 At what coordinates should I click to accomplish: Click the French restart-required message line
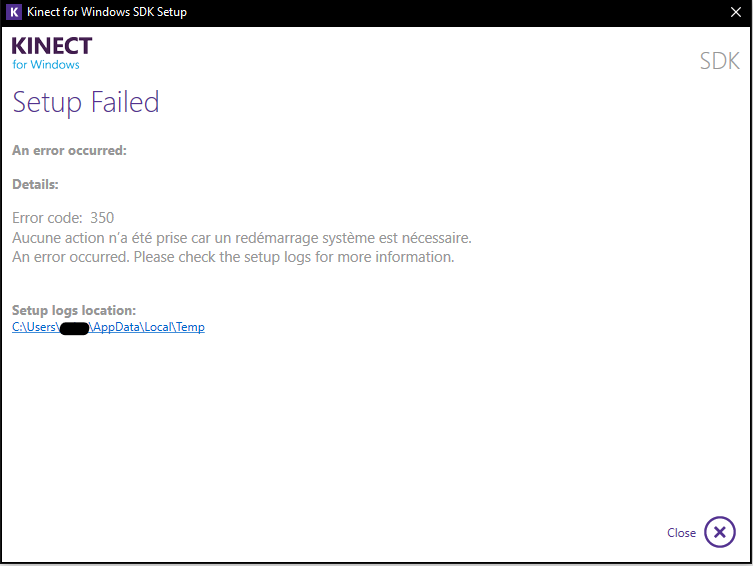[241, 238]
